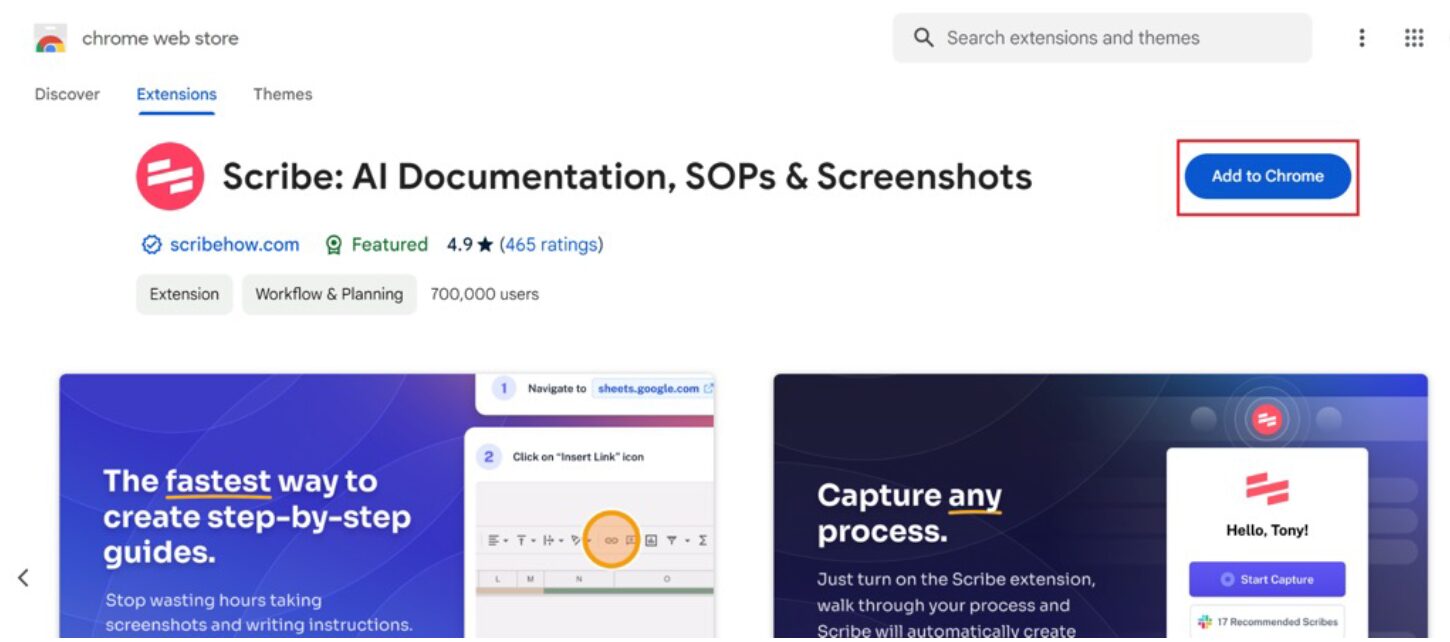
Task: Open the Google apps grid
Action: point(1413,37)
